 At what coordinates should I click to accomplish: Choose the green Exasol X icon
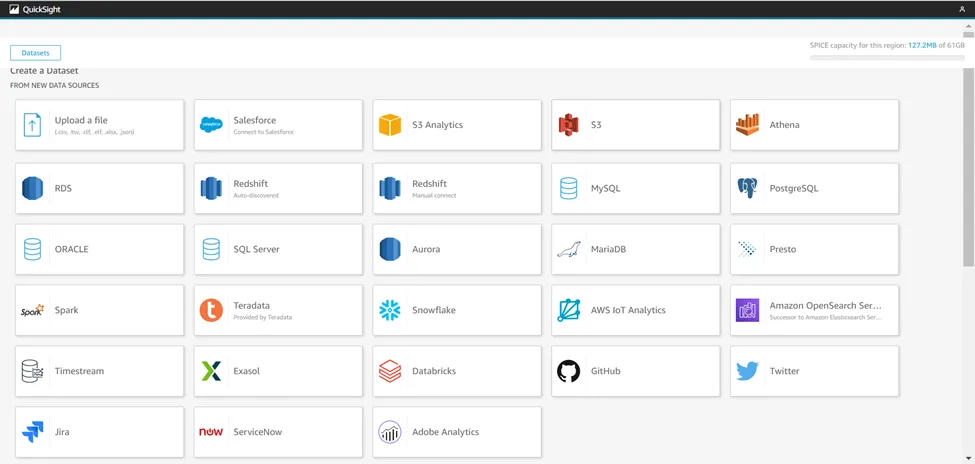point(211,371)
